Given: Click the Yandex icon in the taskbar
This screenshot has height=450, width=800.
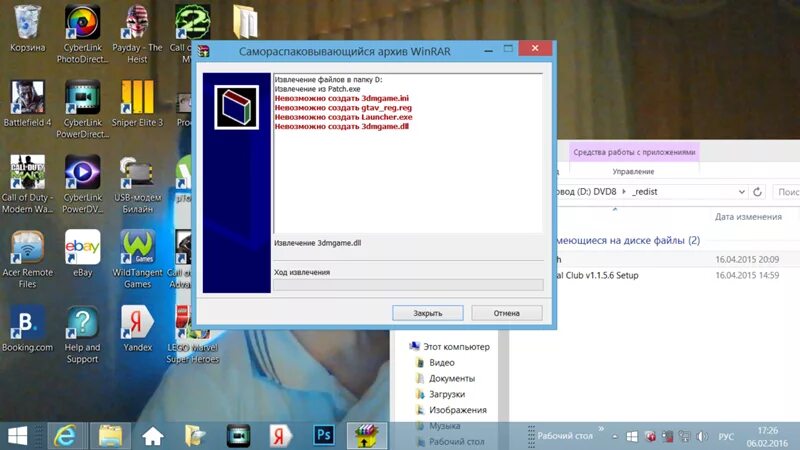Looking at the screenshot, I should click(x=280, y=436).
